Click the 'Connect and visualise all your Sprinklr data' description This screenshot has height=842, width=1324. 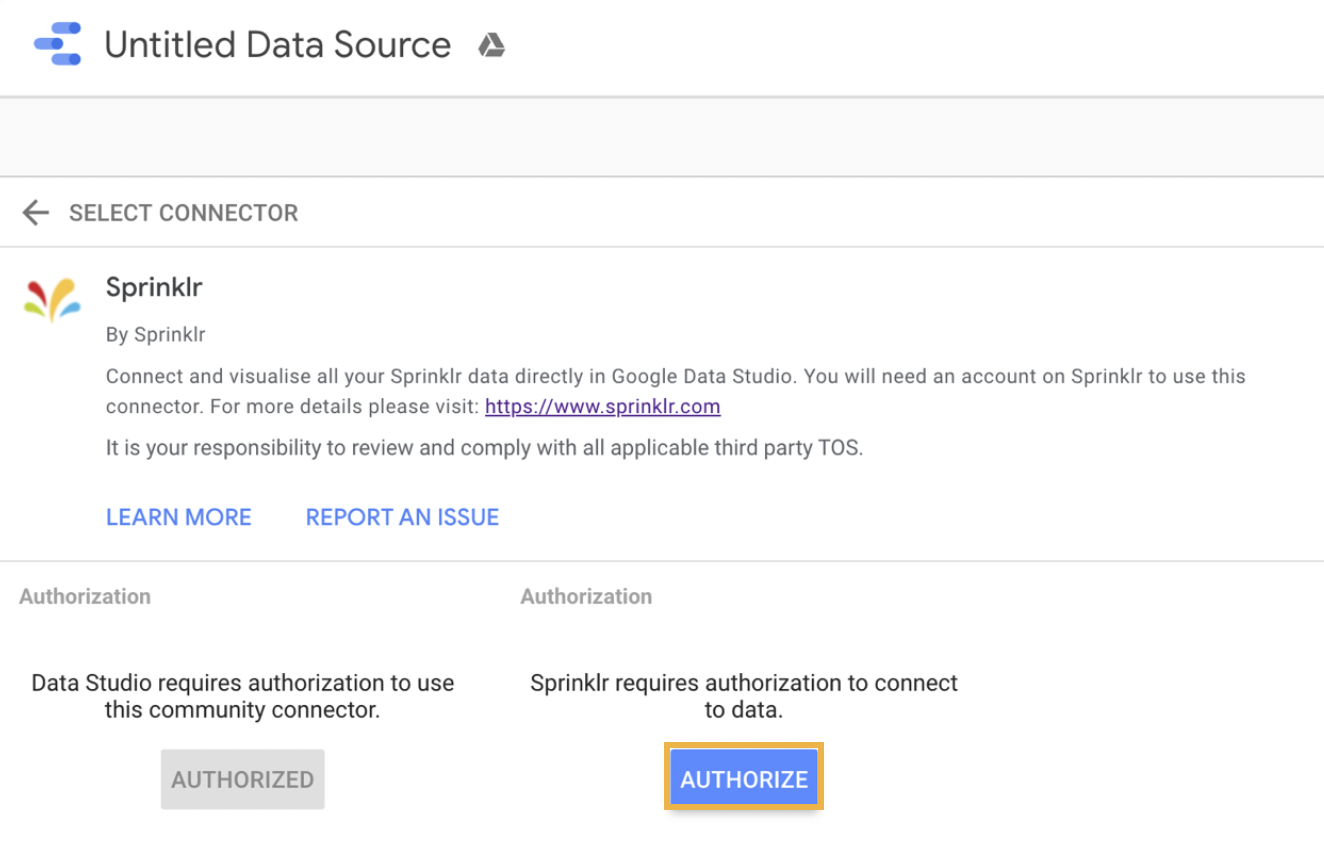click(676, 392)
